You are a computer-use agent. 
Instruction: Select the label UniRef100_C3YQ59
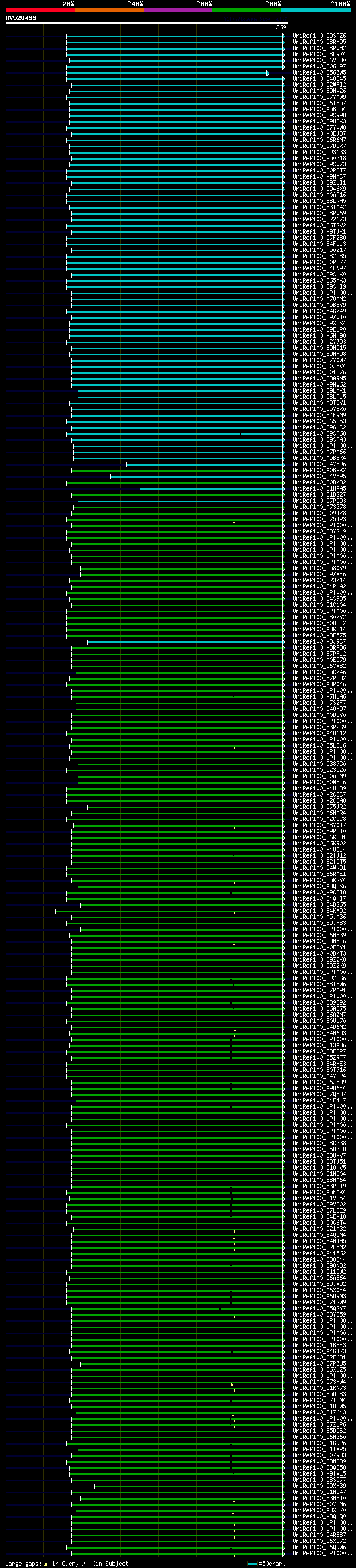319,1315
